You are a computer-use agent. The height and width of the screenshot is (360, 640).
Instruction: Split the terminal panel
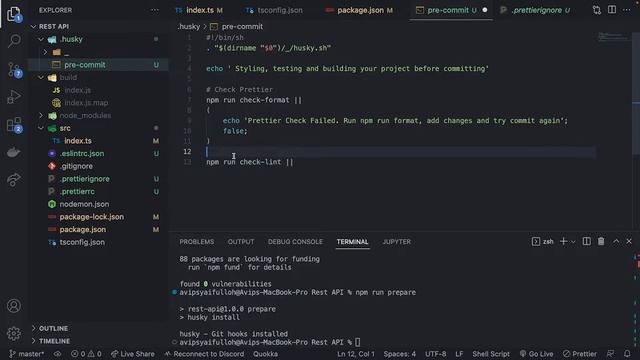587,242
